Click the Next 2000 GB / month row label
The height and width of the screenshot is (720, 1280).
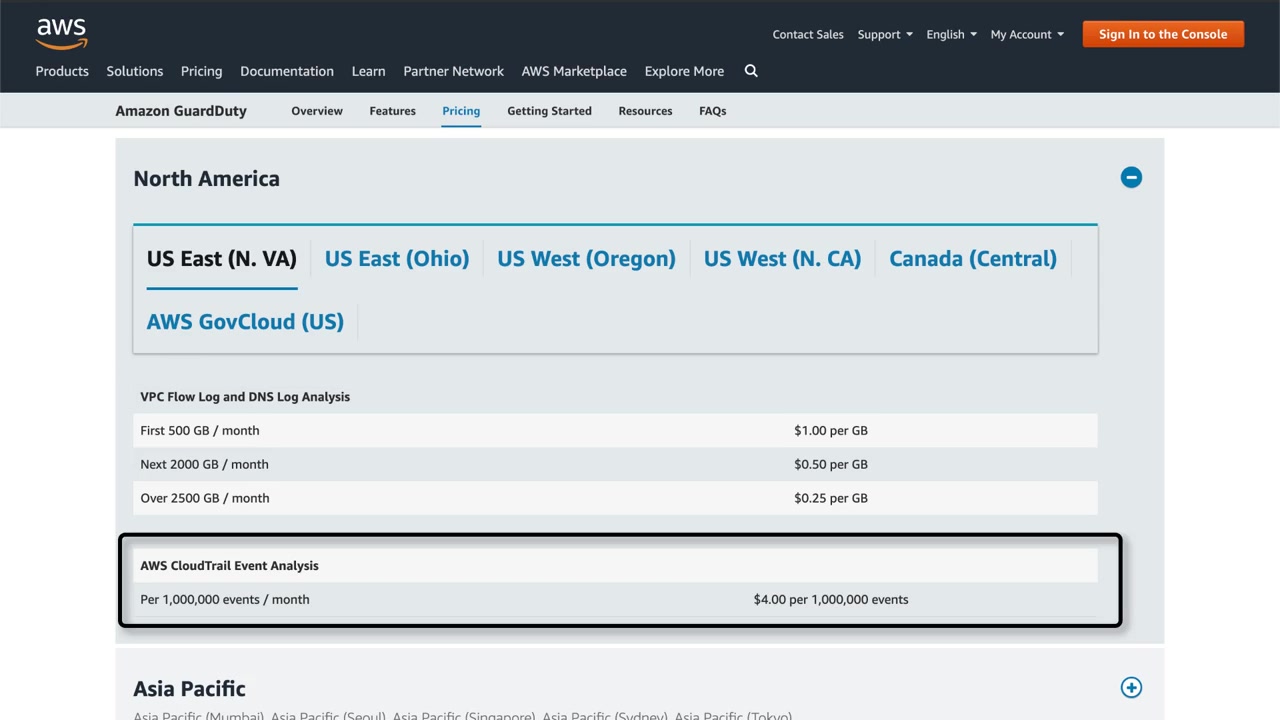(x=204, y=465)
